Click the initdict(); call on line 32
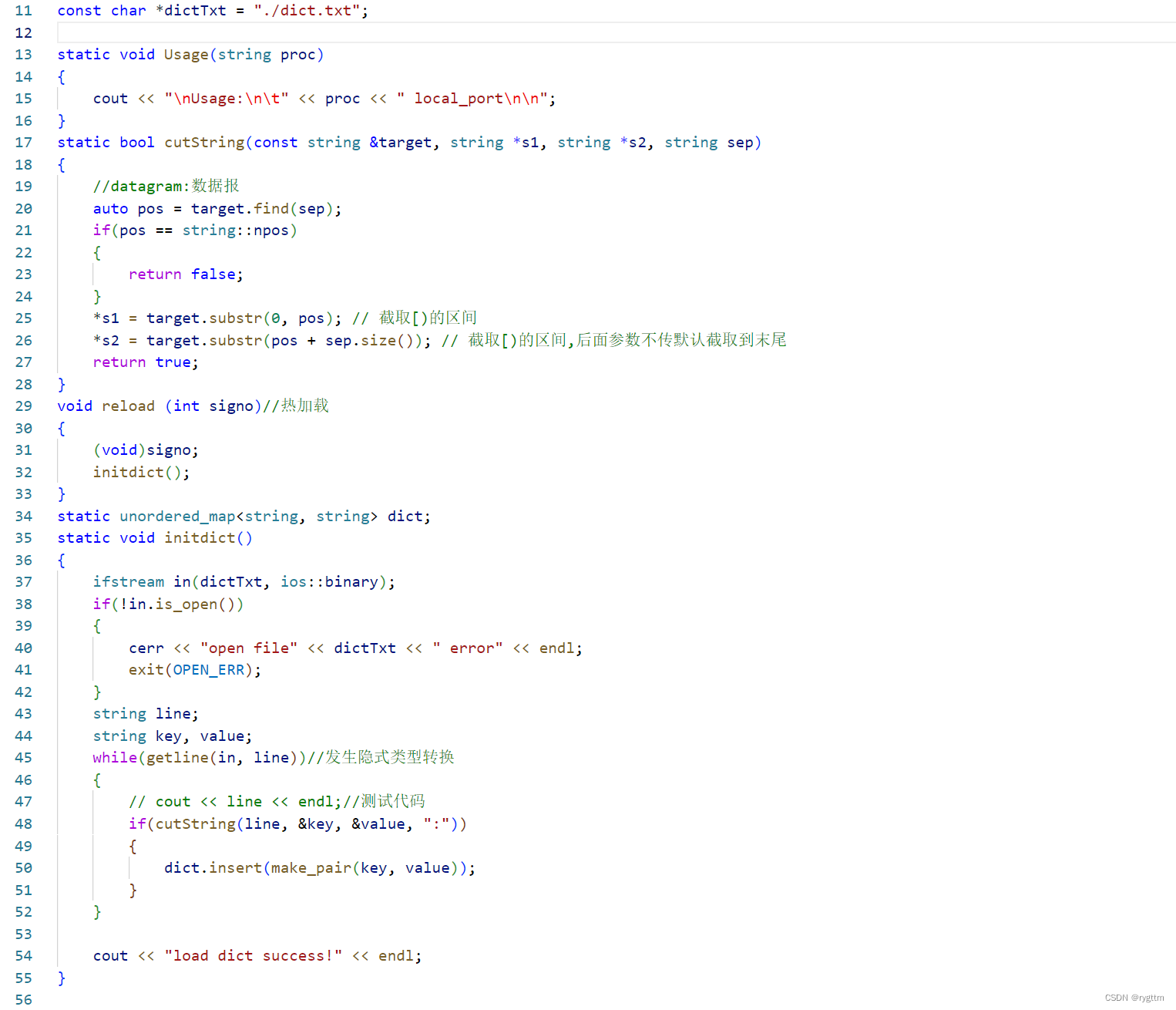The width and height of the screenshot is (1176, 1010). (x=141, y=473)
